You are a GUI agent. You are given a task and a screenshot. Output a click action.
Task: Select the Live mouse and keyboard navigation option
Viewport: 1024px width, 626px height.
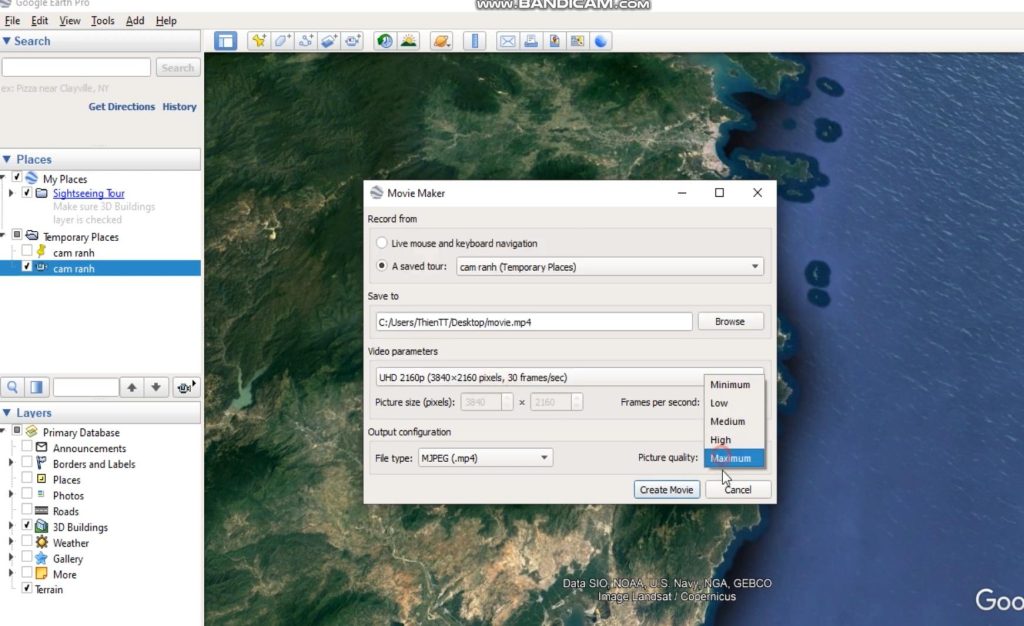point(382,243)
